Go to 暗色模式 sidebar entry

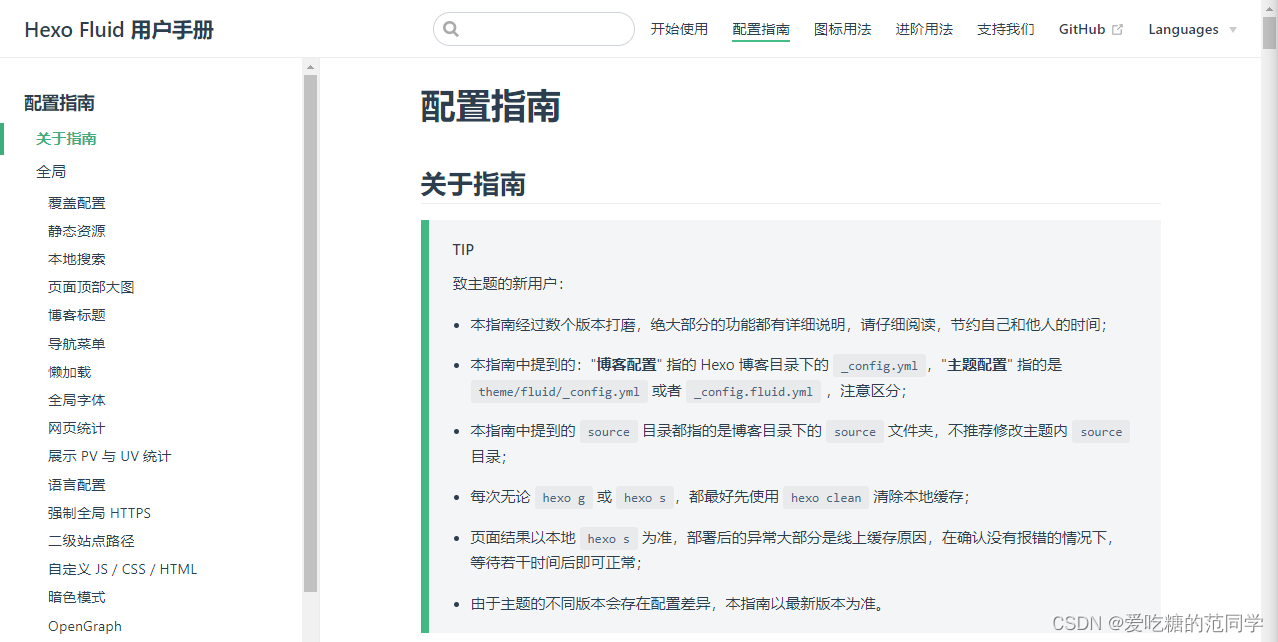(x=77, y=597)
